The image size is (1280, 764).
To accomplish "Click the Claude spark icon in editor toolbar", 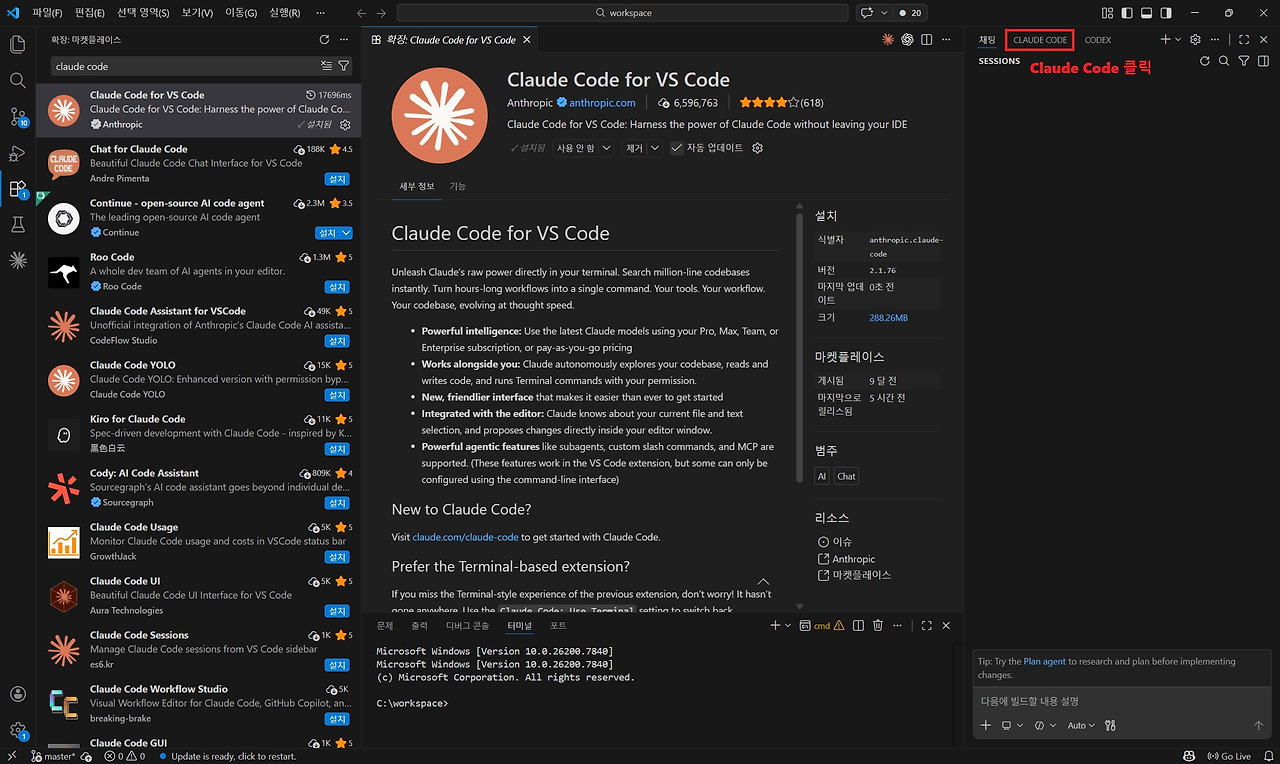I will (x=888, y=40).
